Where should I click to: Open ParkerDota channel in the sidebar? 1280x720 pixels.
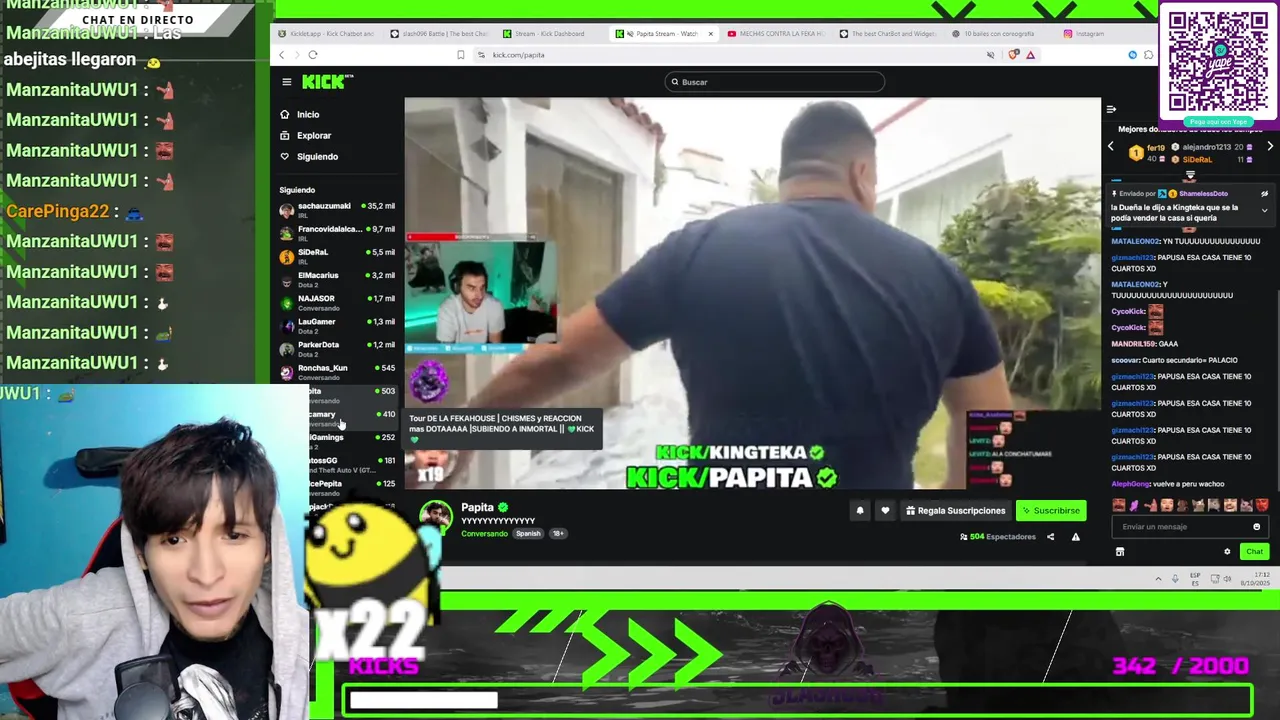[x=337, y=348]
